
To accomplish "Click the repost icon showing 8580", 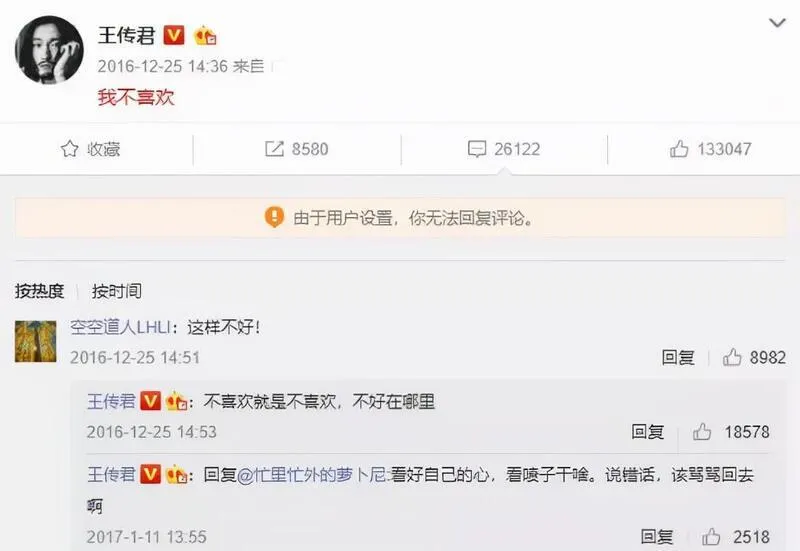I will pos(274,149).
